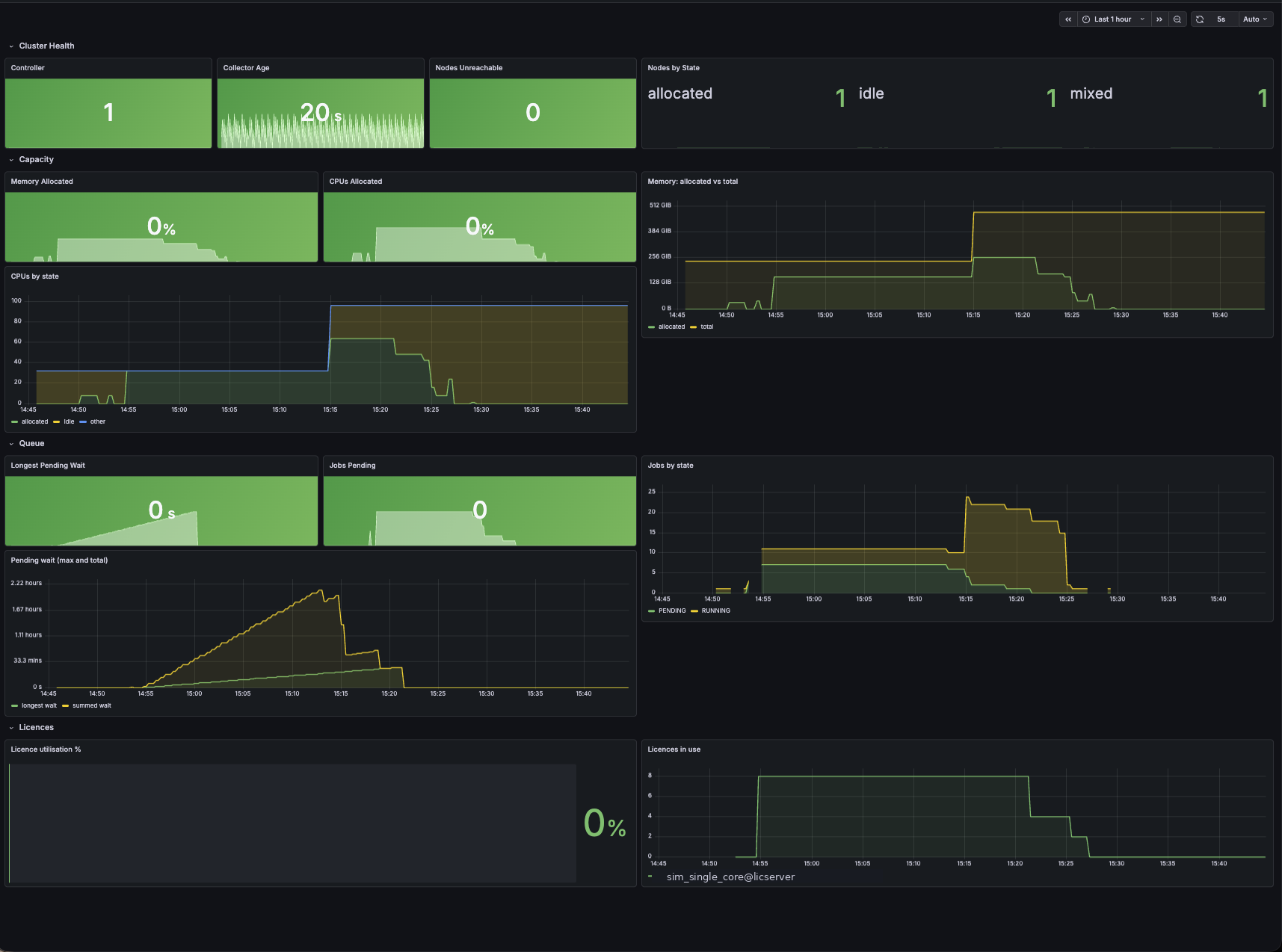1282x952 pixels.
Task: Click the Memory Allocated panel title
Action: [42, 182]
